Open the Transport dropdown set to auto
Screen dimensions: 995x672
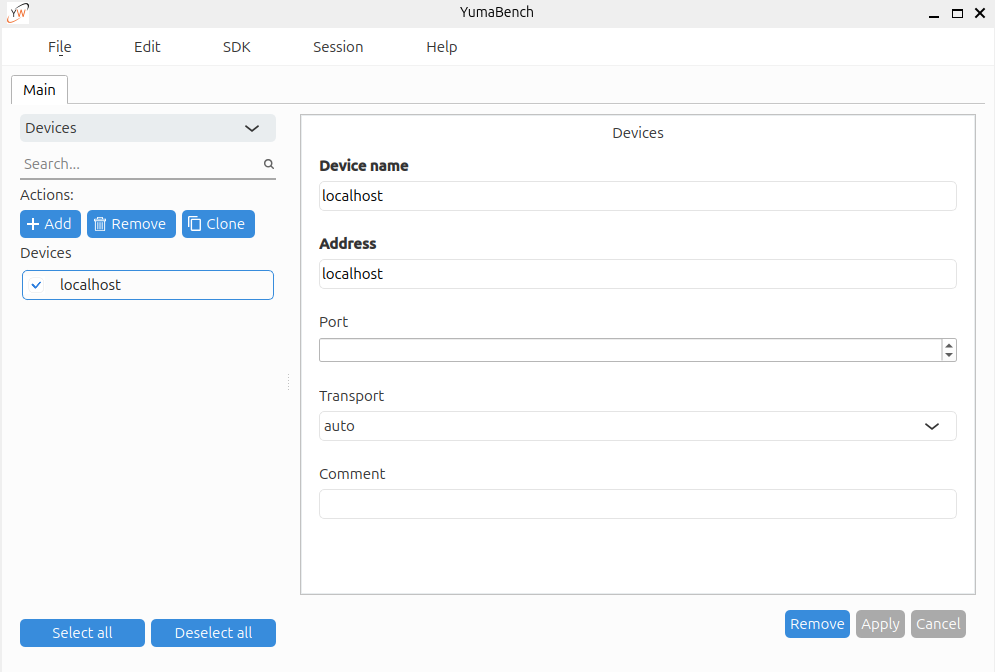point(638,426)
